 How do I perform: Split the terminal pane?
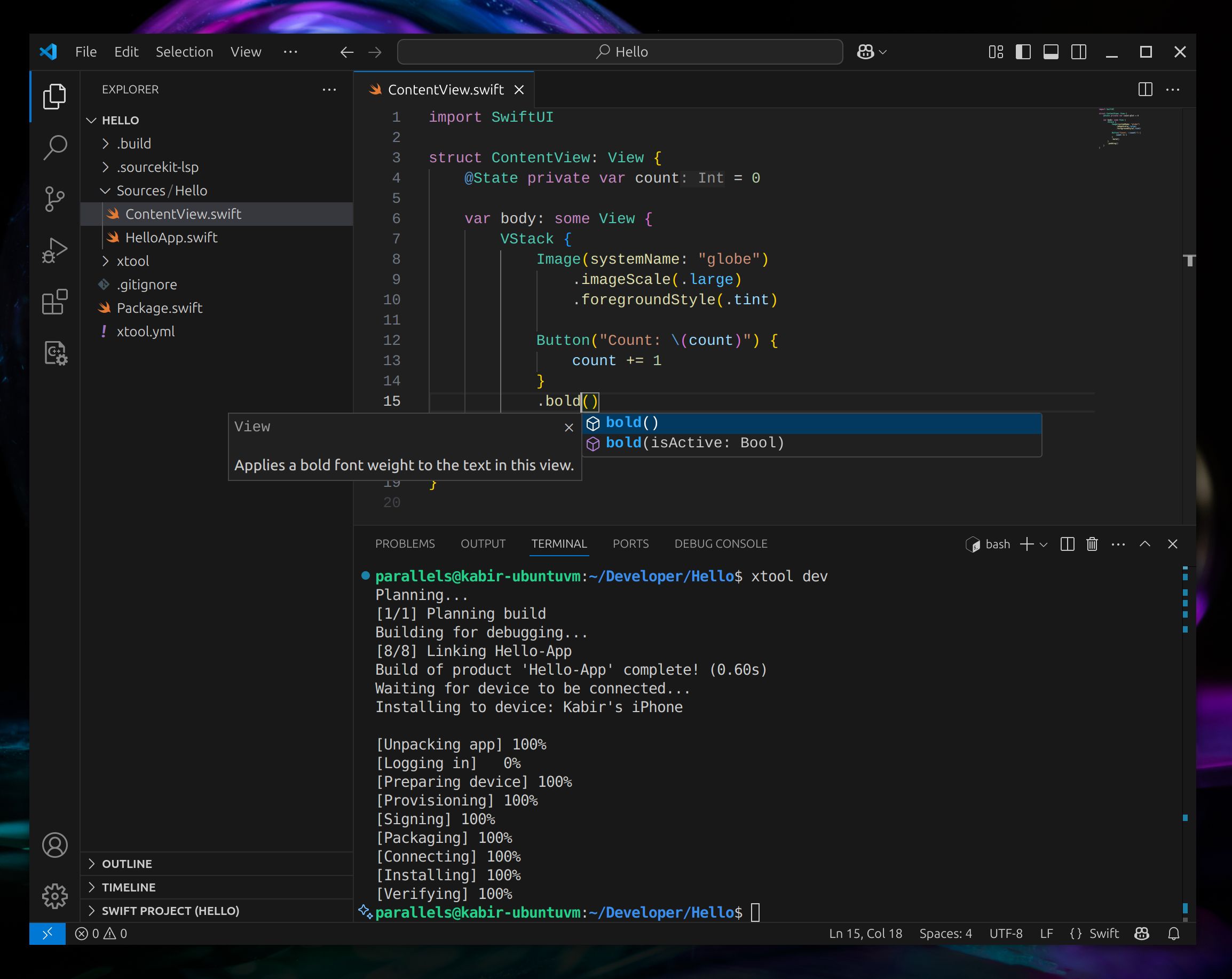click(x=1068, y=544)
